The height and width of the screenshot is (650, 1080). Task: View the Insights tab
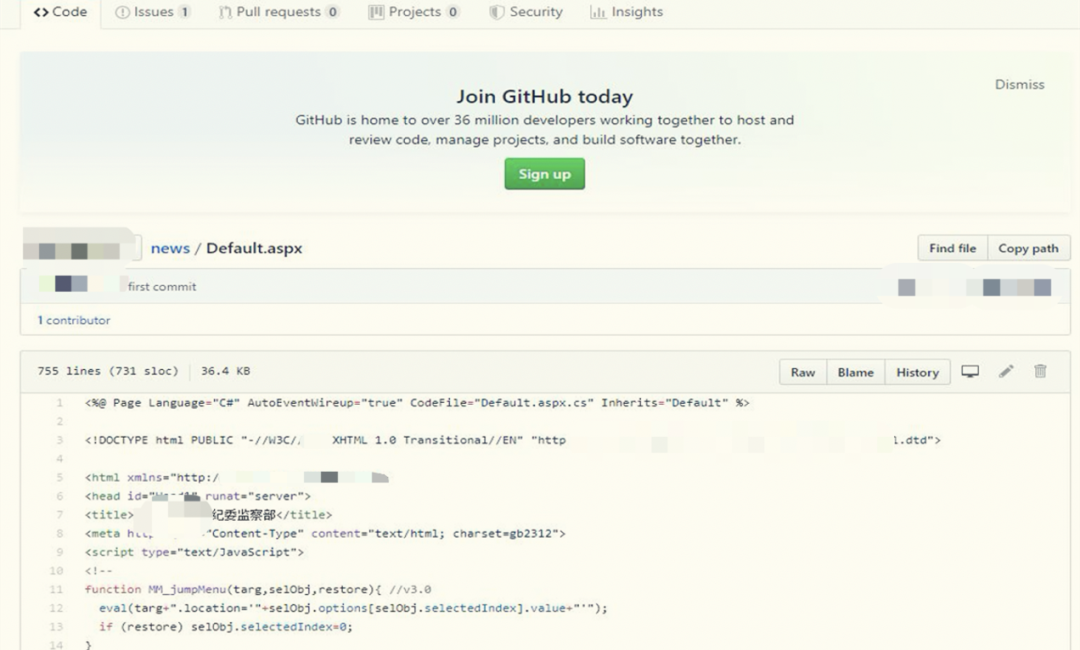tap(627, 12)
